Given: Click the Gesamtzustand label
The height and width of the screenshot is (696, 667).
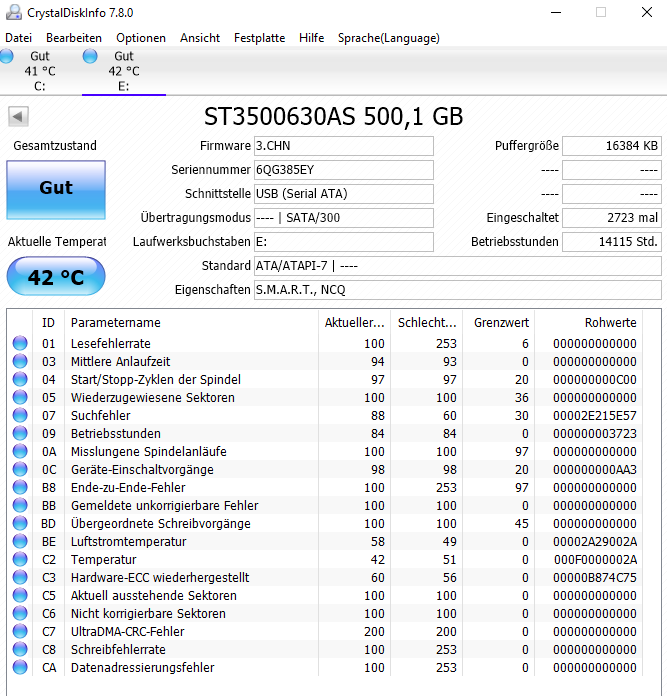Looking at the screenshot, I should (x=55, y=146).
